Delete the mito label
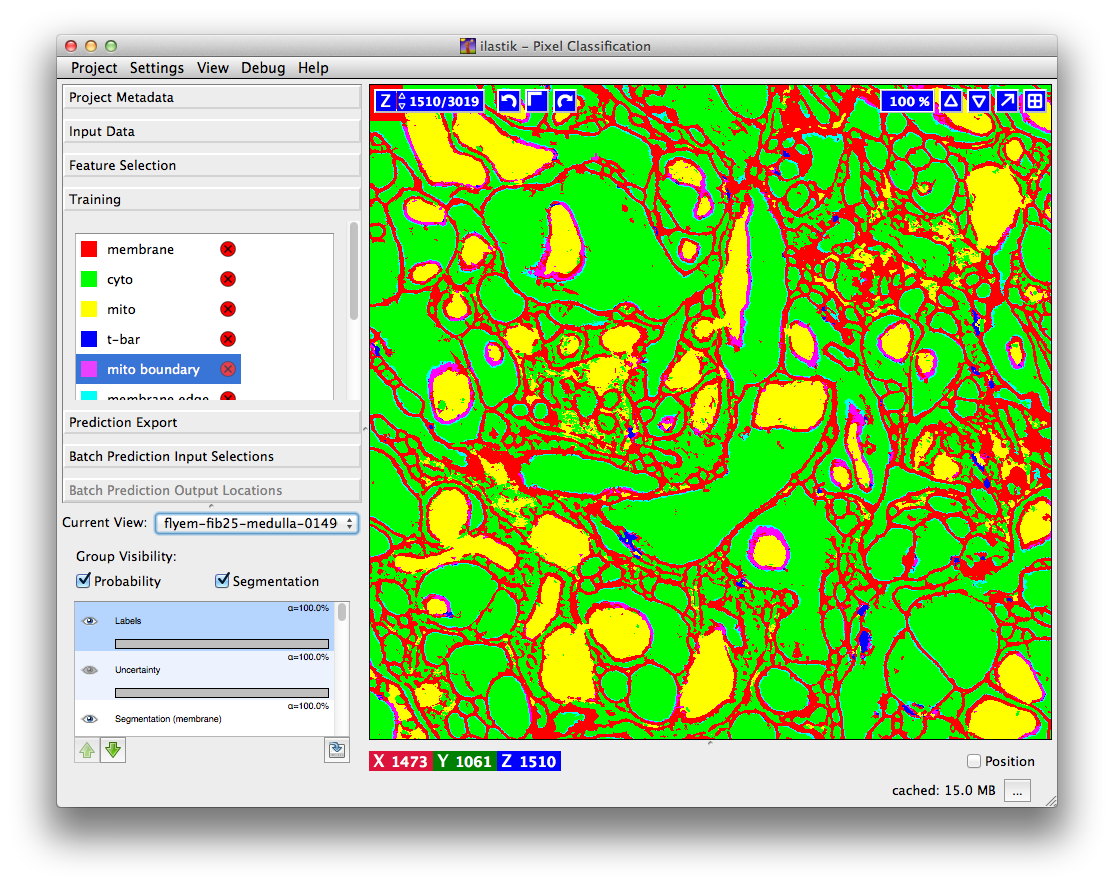 pos(228,309)
